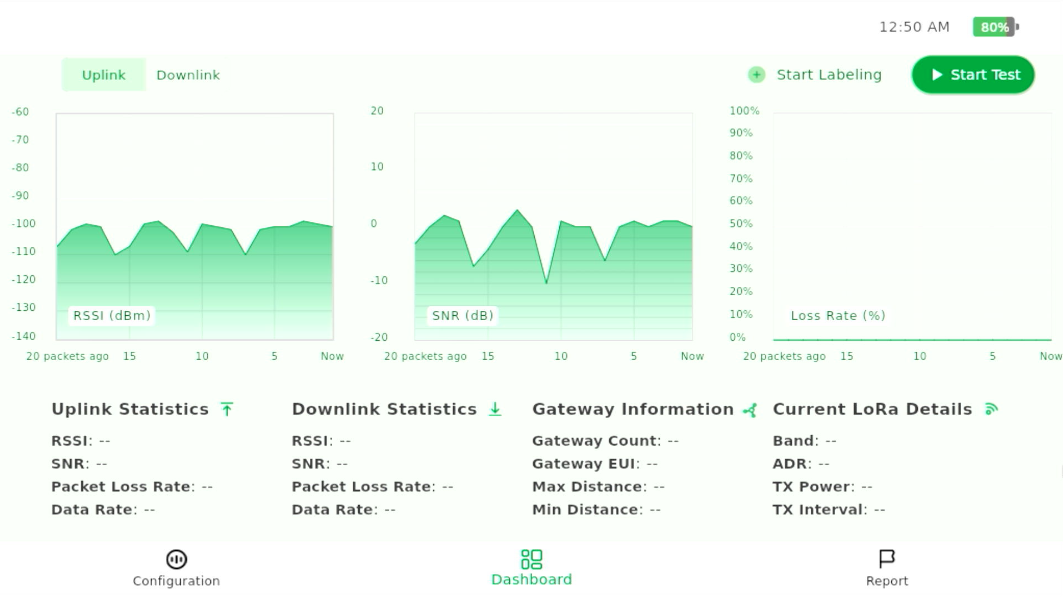The width and height of the screenshot is (1063, 597).
Task: Click the Downlink Statistics download arrow icon
Action: 495,409
